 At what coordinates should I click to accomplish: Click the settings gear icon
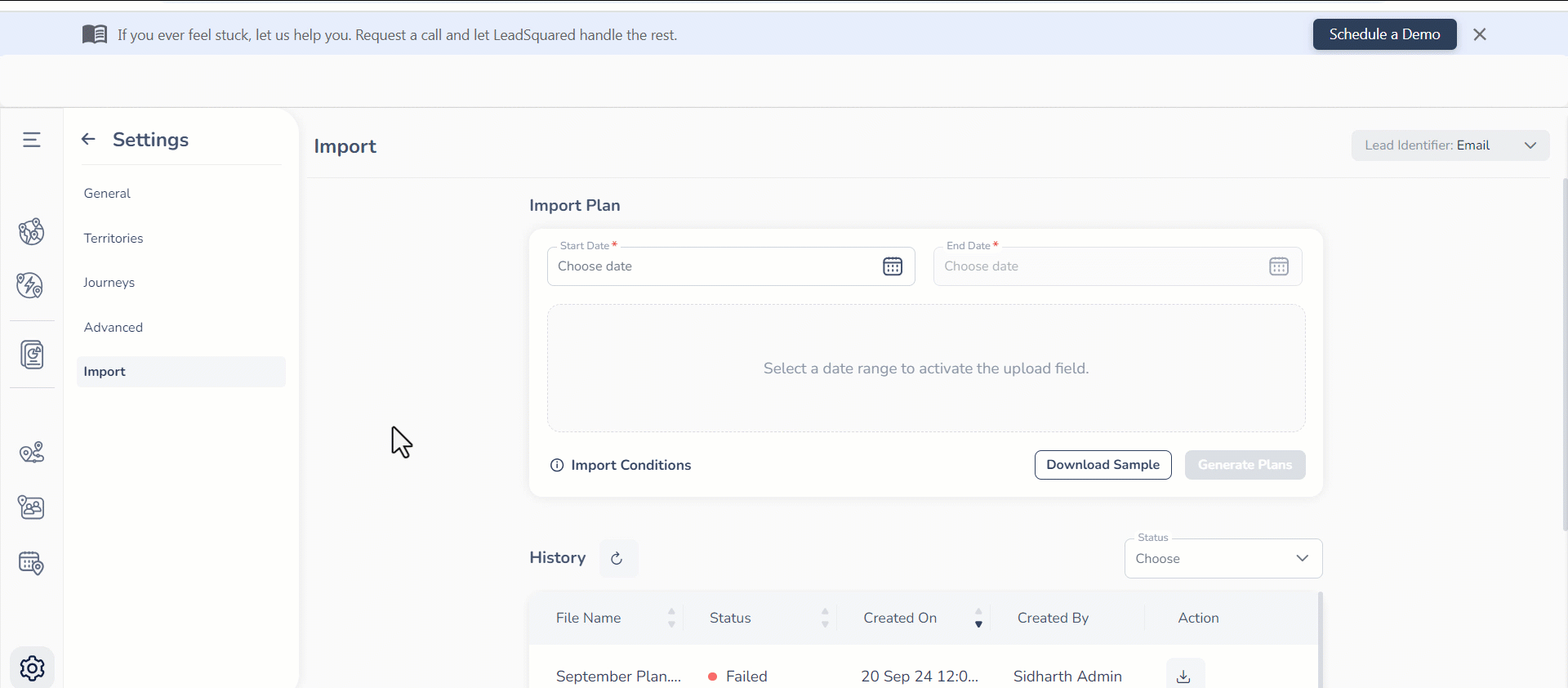click(33, 668)
